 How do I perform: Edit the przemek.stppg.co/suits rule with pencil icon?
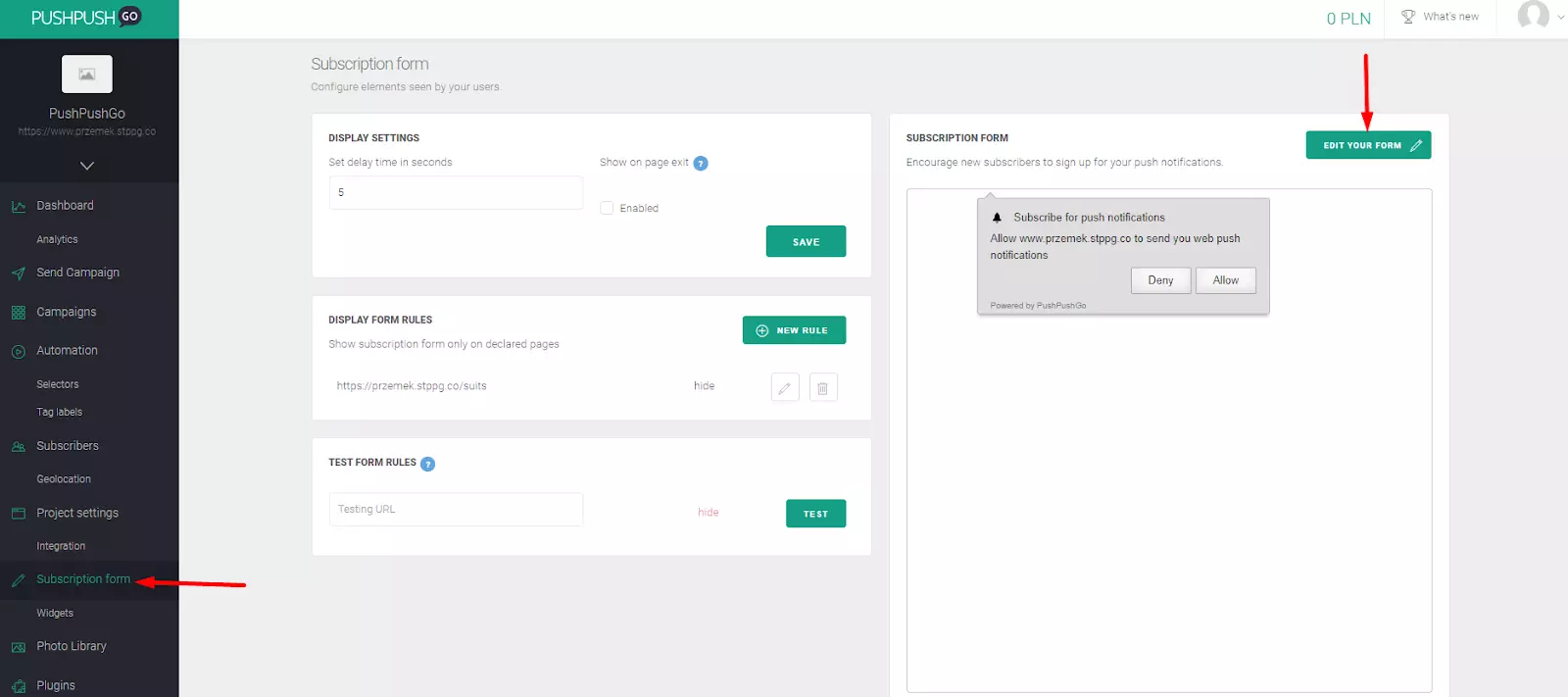pos(785,387)
